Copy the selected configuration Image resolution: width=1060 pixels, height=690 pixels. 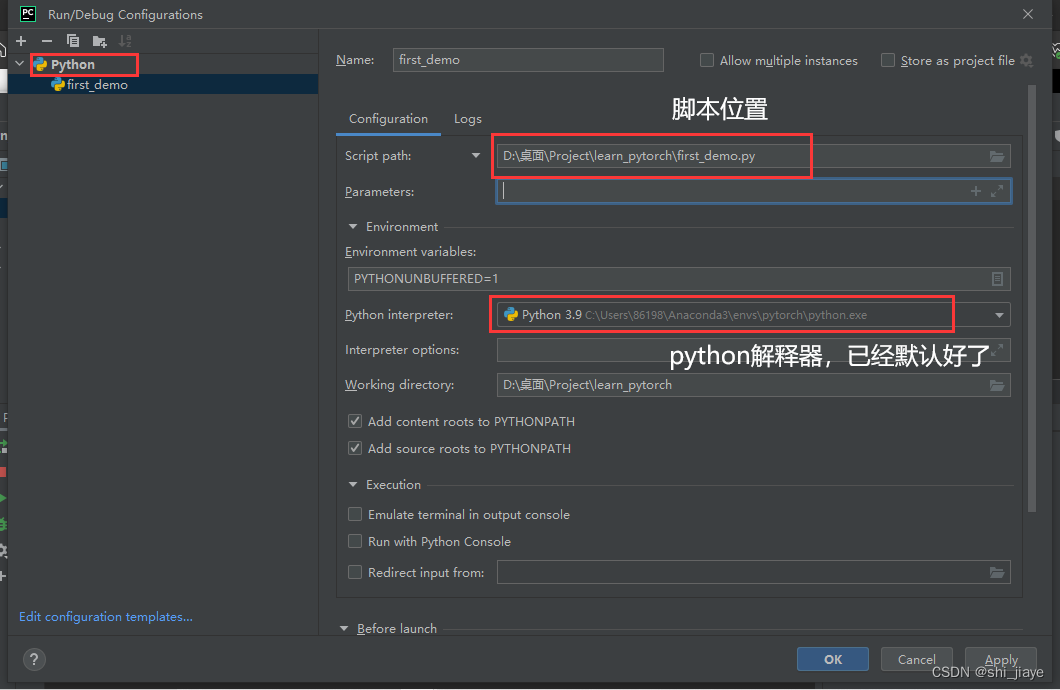72,41
